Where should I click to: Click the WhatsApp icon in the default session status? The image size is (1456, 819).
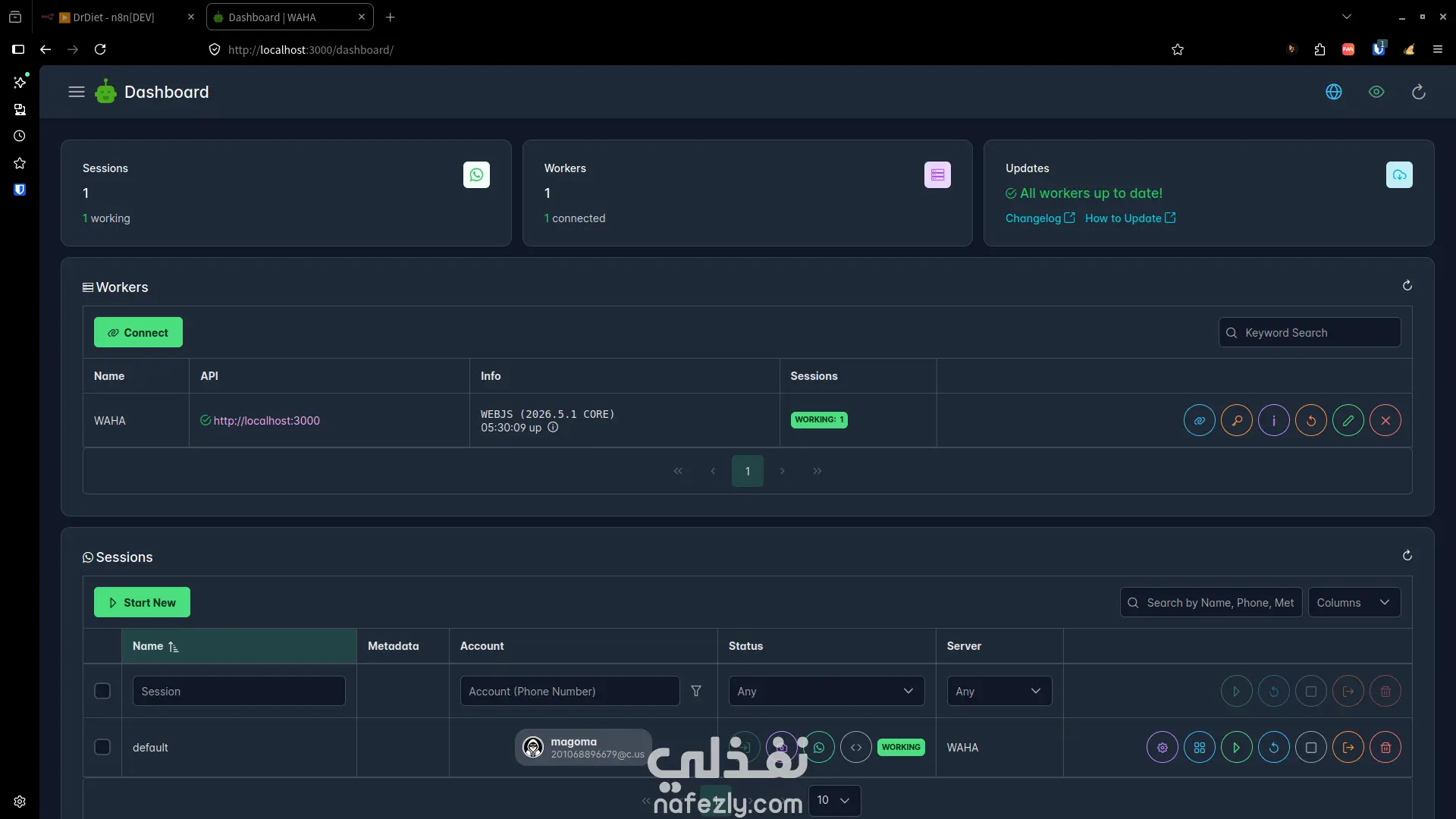[819, 748]
